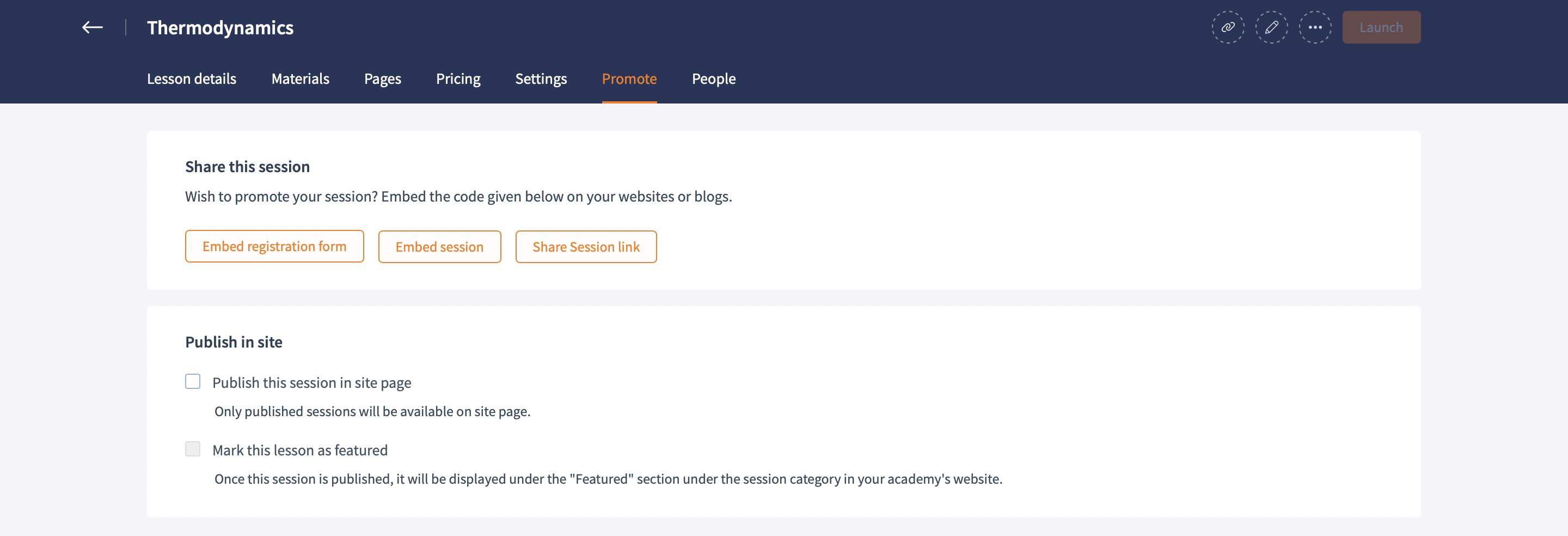This screenshot has width=1568, height=536.
Task: View the People tab
Action: tap(713, 78)
